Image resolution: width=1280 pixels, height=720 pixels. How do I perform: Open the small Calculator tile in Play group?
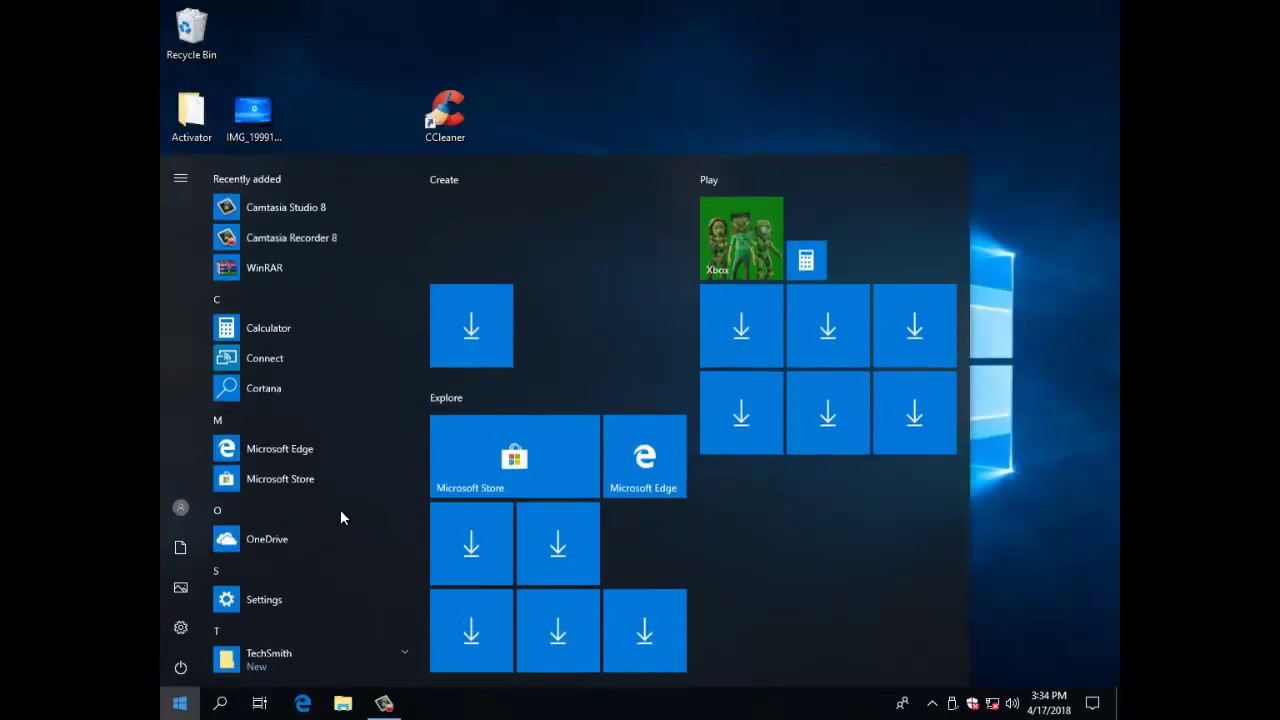click(806, 261)
